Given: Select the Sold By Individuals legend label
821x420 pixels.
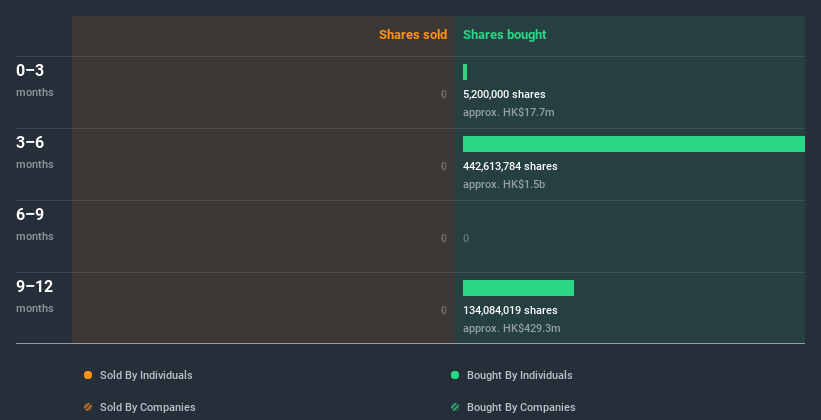Looking at the screenshot, I should tap(146, 375).
